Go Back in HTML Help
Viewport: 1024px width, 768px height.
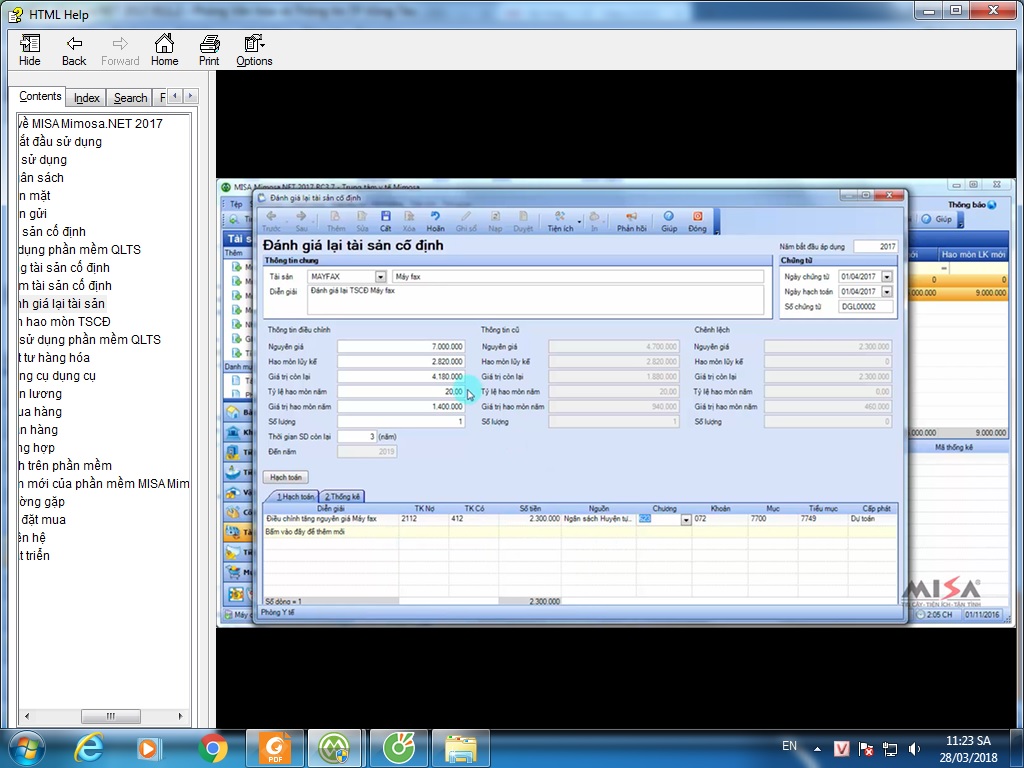tap(74, 50)
